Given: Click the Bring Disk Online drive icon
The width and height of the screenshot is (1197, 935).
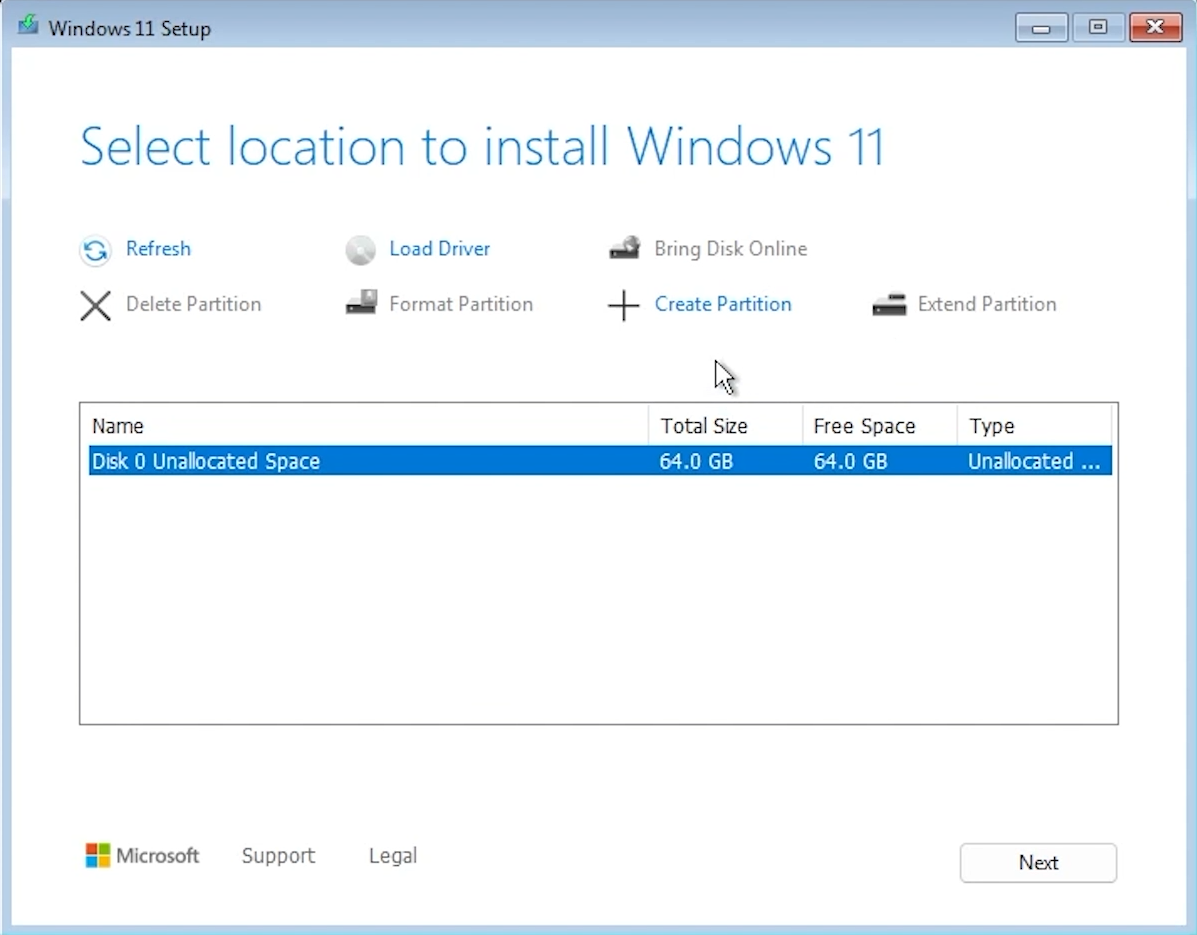Looking at the screenshot, I should [625, 248].
